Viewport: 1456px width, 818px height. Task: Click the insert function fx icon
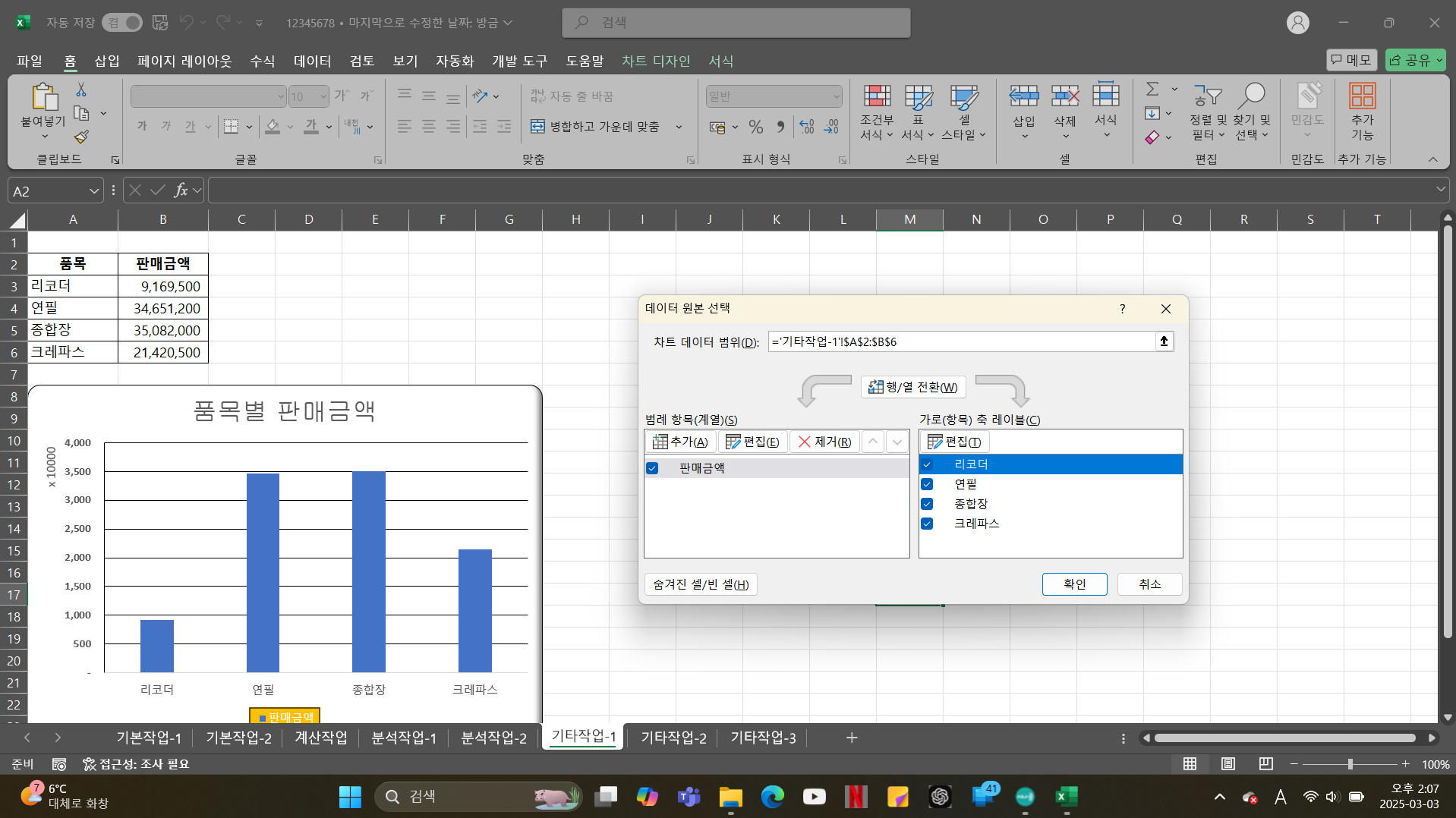pos(181,190)
